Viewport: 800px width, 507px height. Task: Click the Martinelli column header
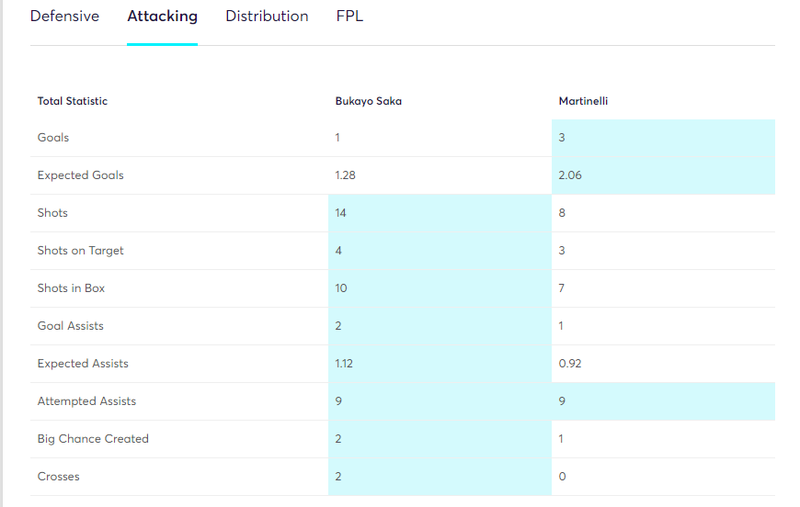583,101
